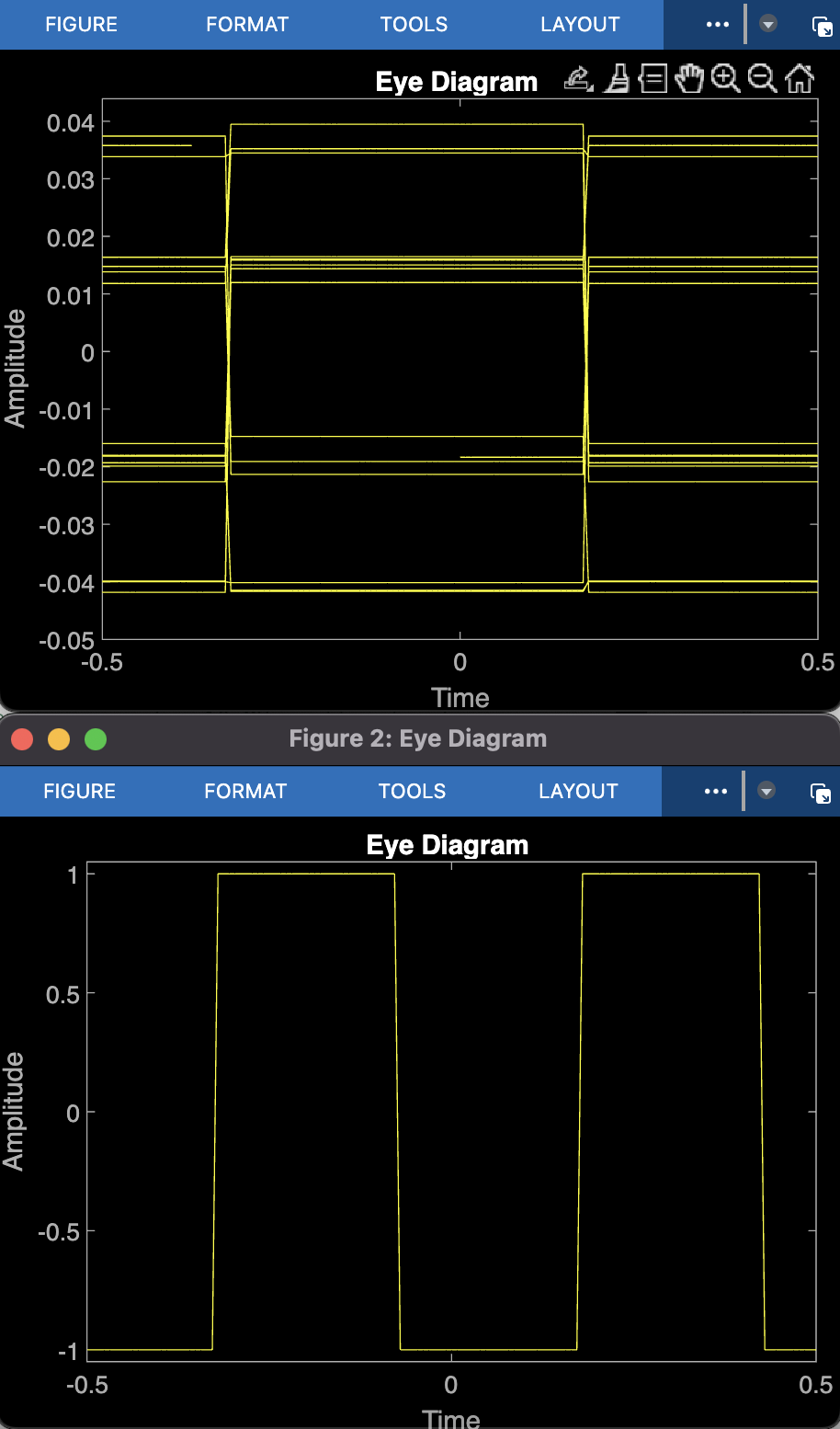840x1429 pixels.
Task: Select the data brushing tool
Action: [617, 79]
